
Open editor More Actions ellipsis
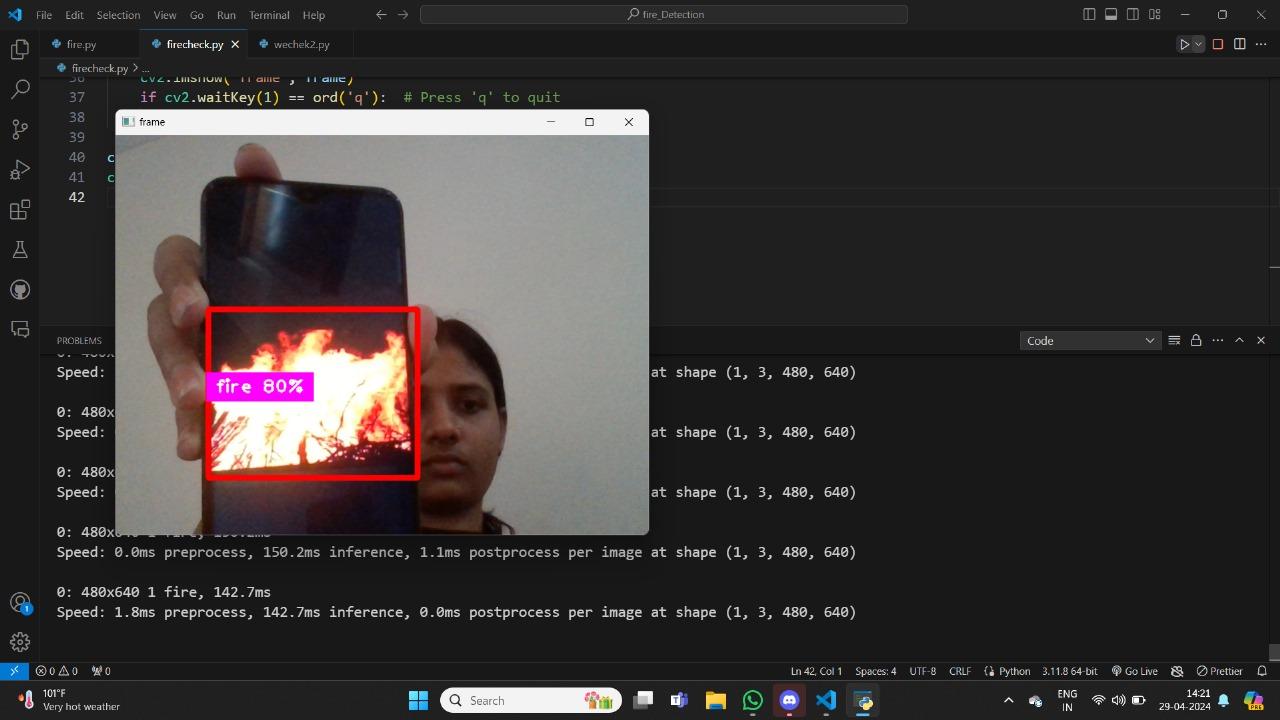[1261, 44]
